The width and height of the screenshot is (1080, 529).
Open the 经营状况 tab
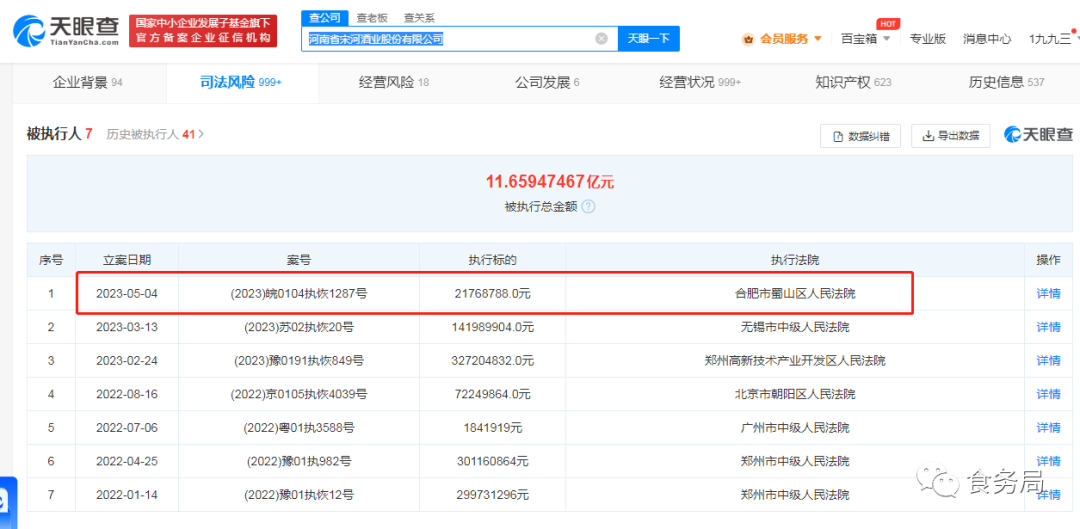[x=700, y=83]
